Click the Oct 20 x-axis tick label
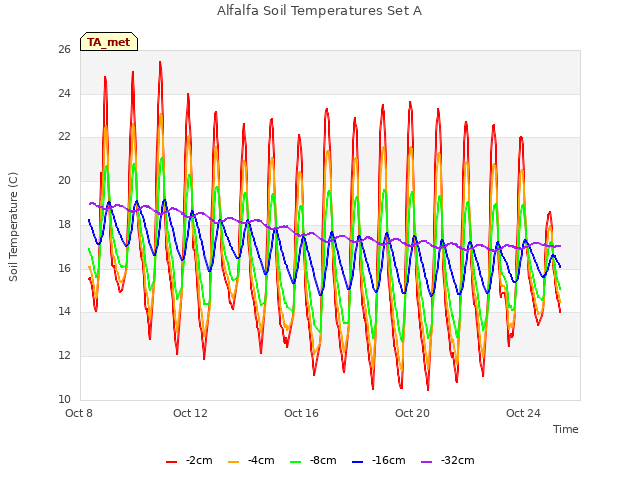 [412, 413]
